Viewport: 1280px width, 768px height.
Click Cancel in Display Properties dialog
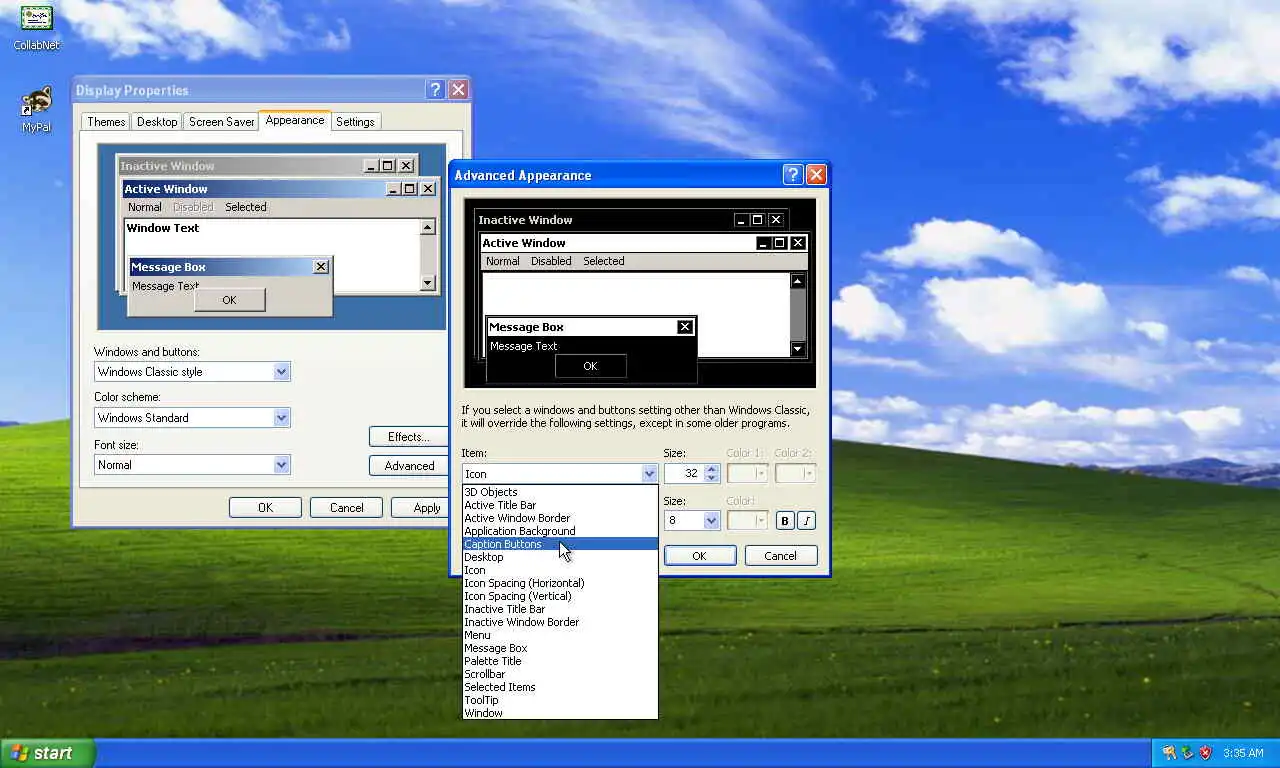pos(346,508)
